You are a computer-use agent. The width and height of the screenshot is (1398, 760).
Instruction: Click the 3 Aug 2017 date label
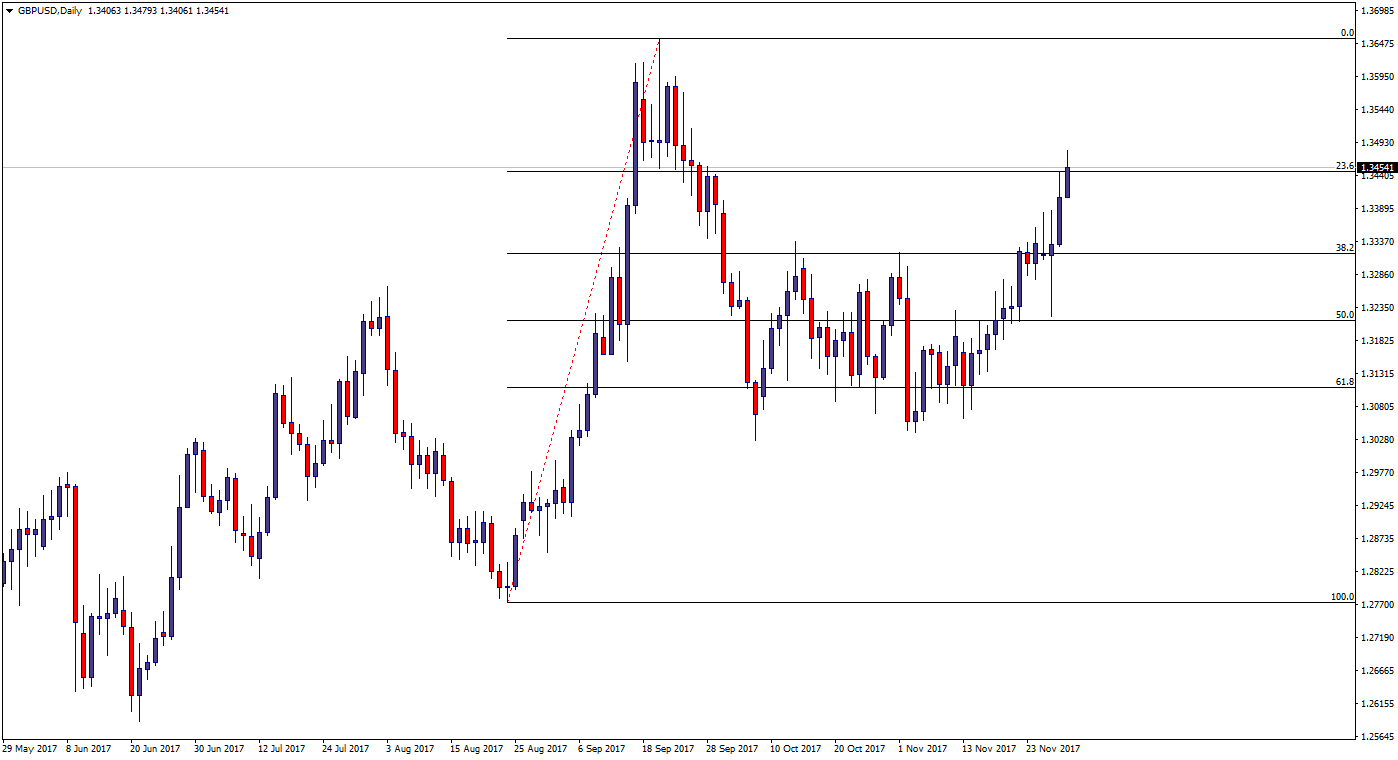pos(409,748)
